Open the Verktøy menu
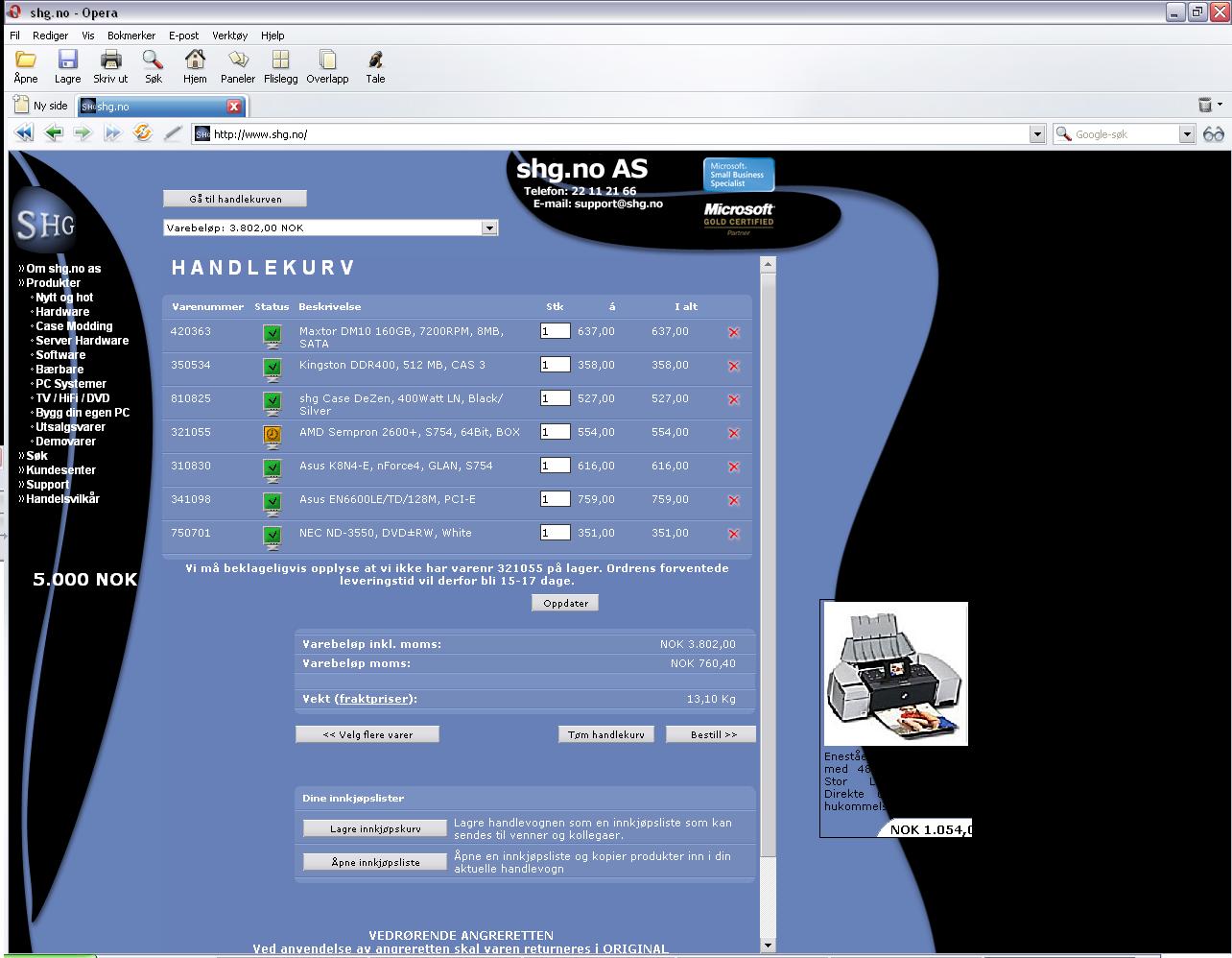This screenshot has height=958, width=1232. tap(230, 36)
